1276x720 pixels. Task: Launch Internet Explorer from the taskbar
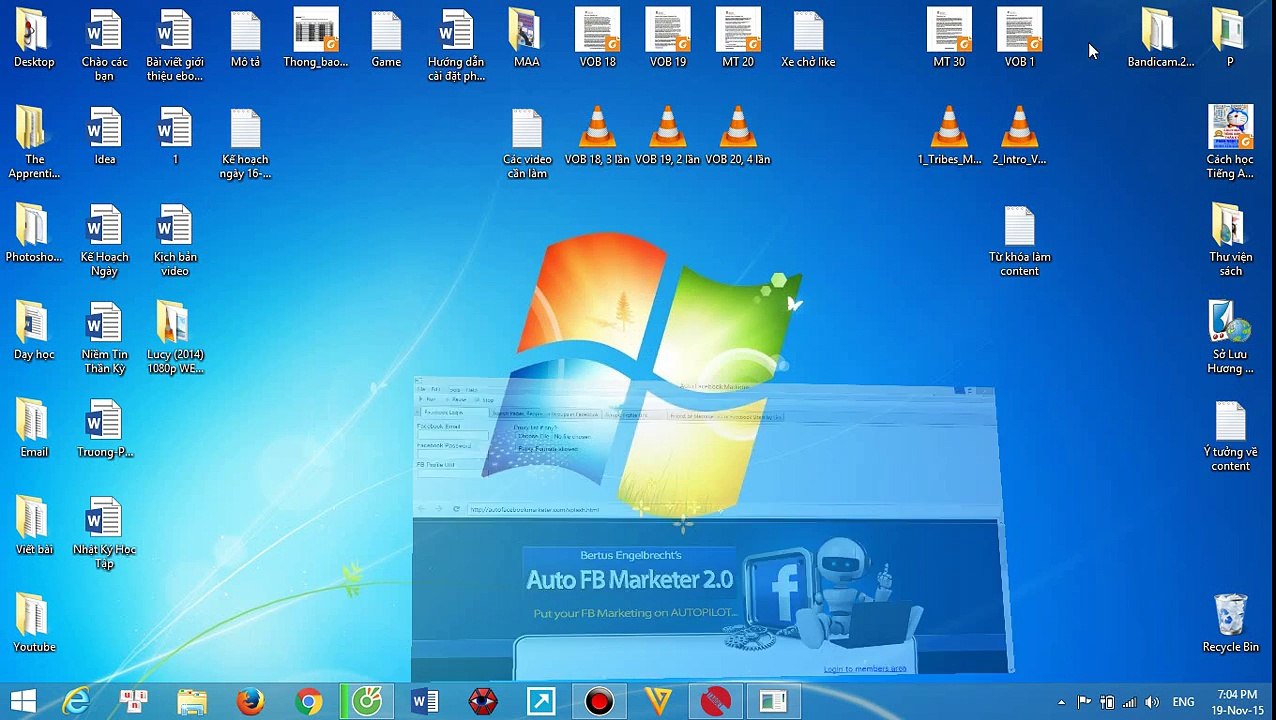[75, 702]
